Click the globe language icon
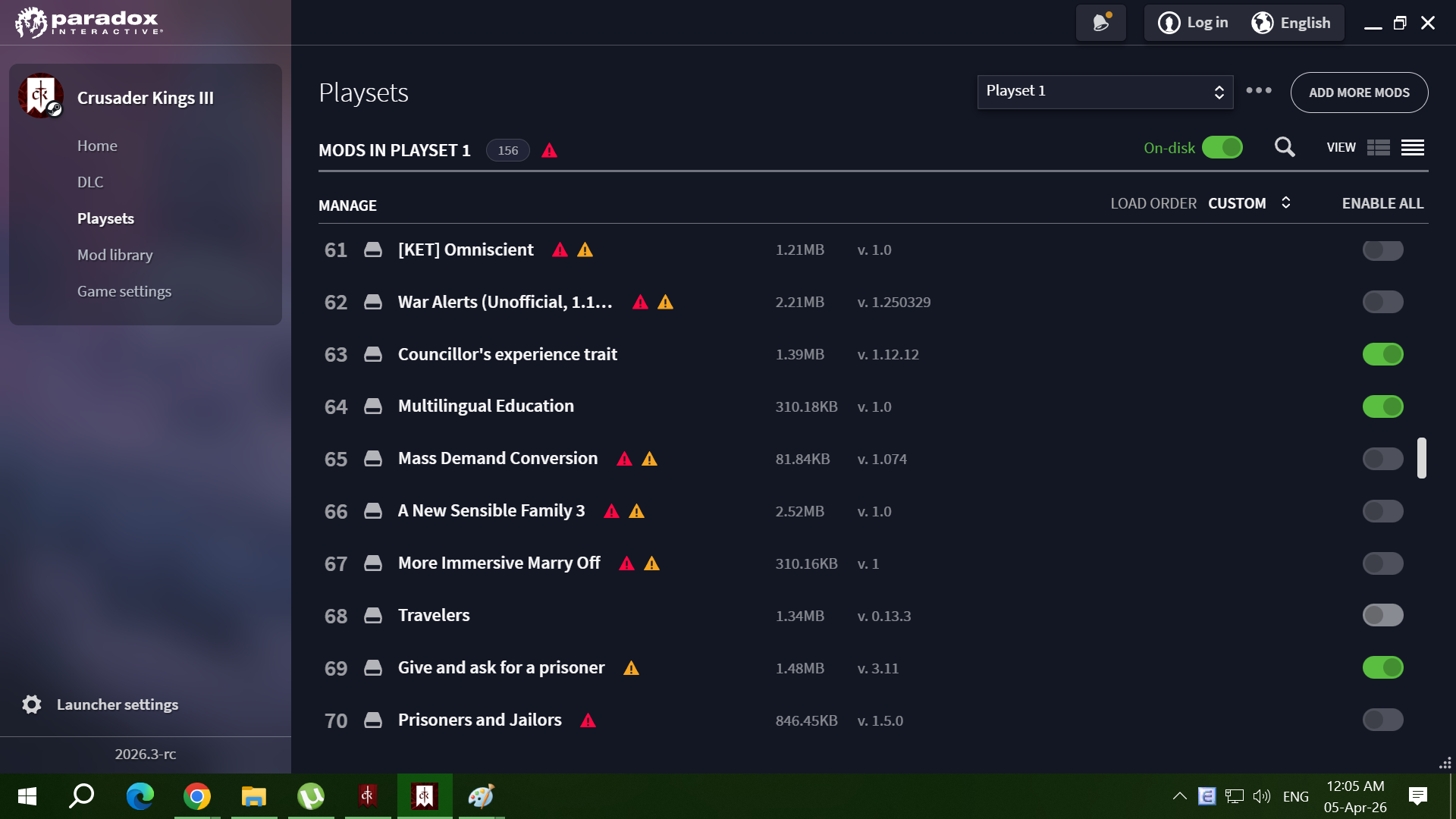The width and height of the screenshot is (1456, 819). point(1262,23)
